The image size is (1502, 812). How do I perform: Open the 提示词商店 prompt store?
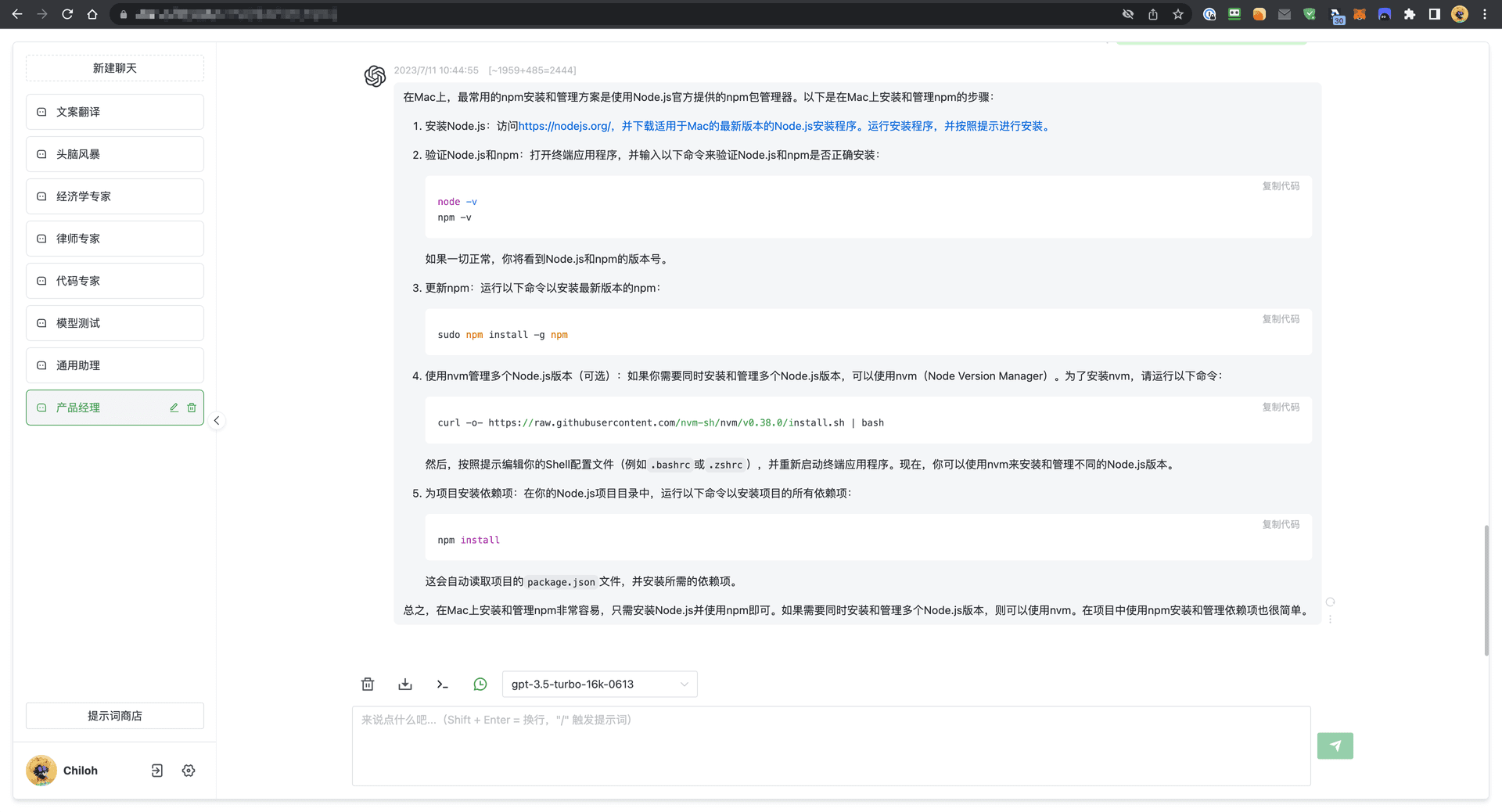click(115, 716)
